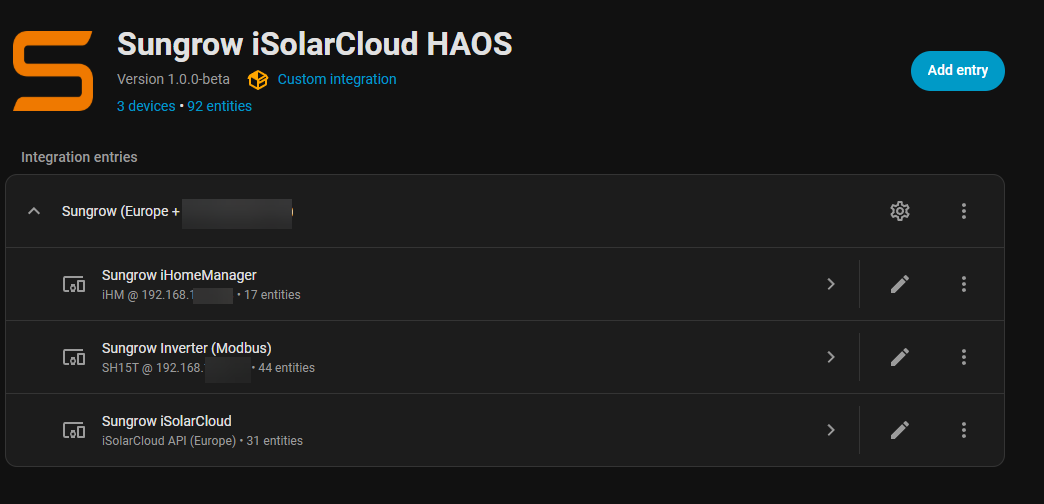Click device icon beside Sungrow iHomeManager
The height and width of the screenshot is (504, 1044).
tap(74, 284)
